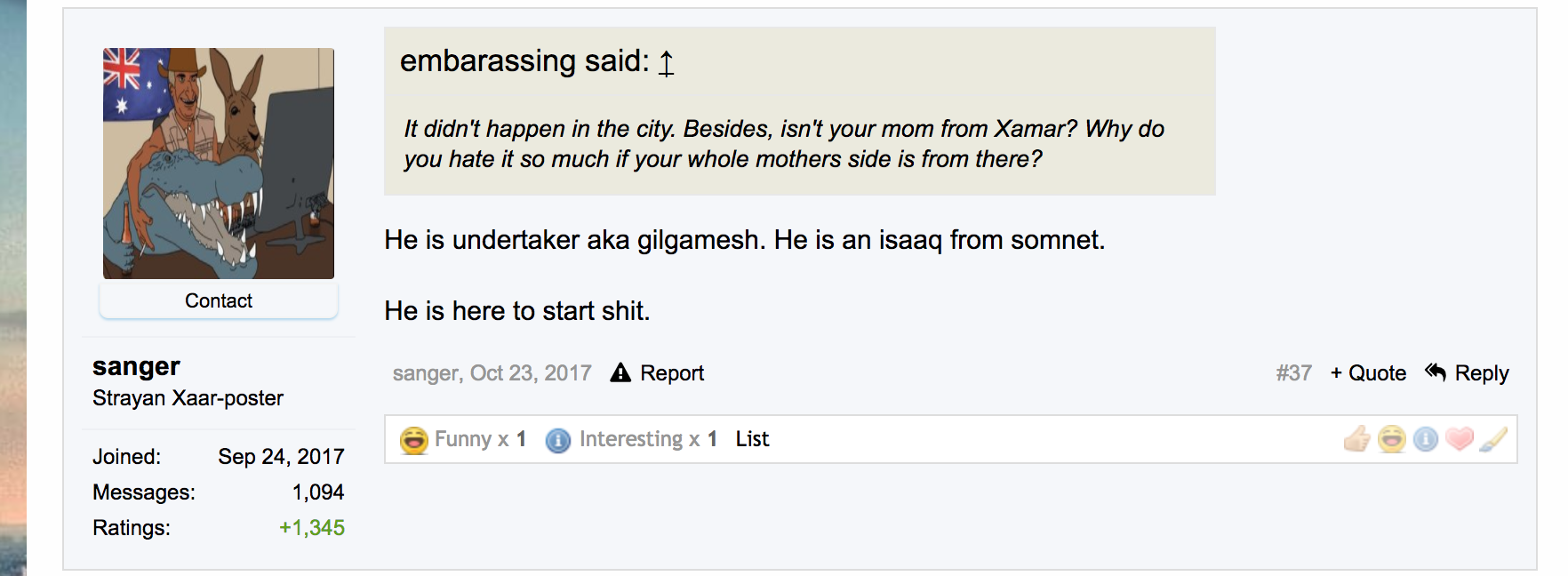Click sanger, Oct 23, 2017 post date link
This screenshot has height=576, width=1568.
492,373
